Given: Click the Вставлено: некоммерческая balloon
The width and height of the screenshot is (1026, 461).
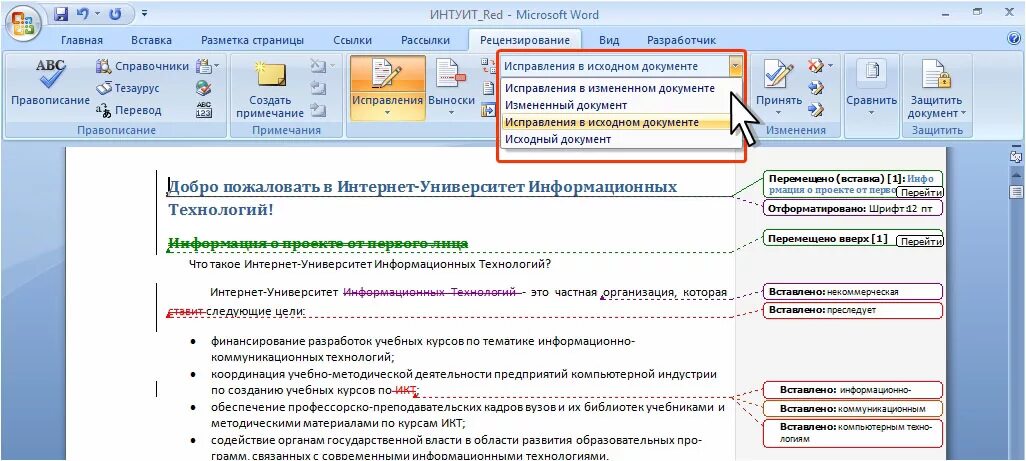Looking at the screenshot, I should coord(853,292).
